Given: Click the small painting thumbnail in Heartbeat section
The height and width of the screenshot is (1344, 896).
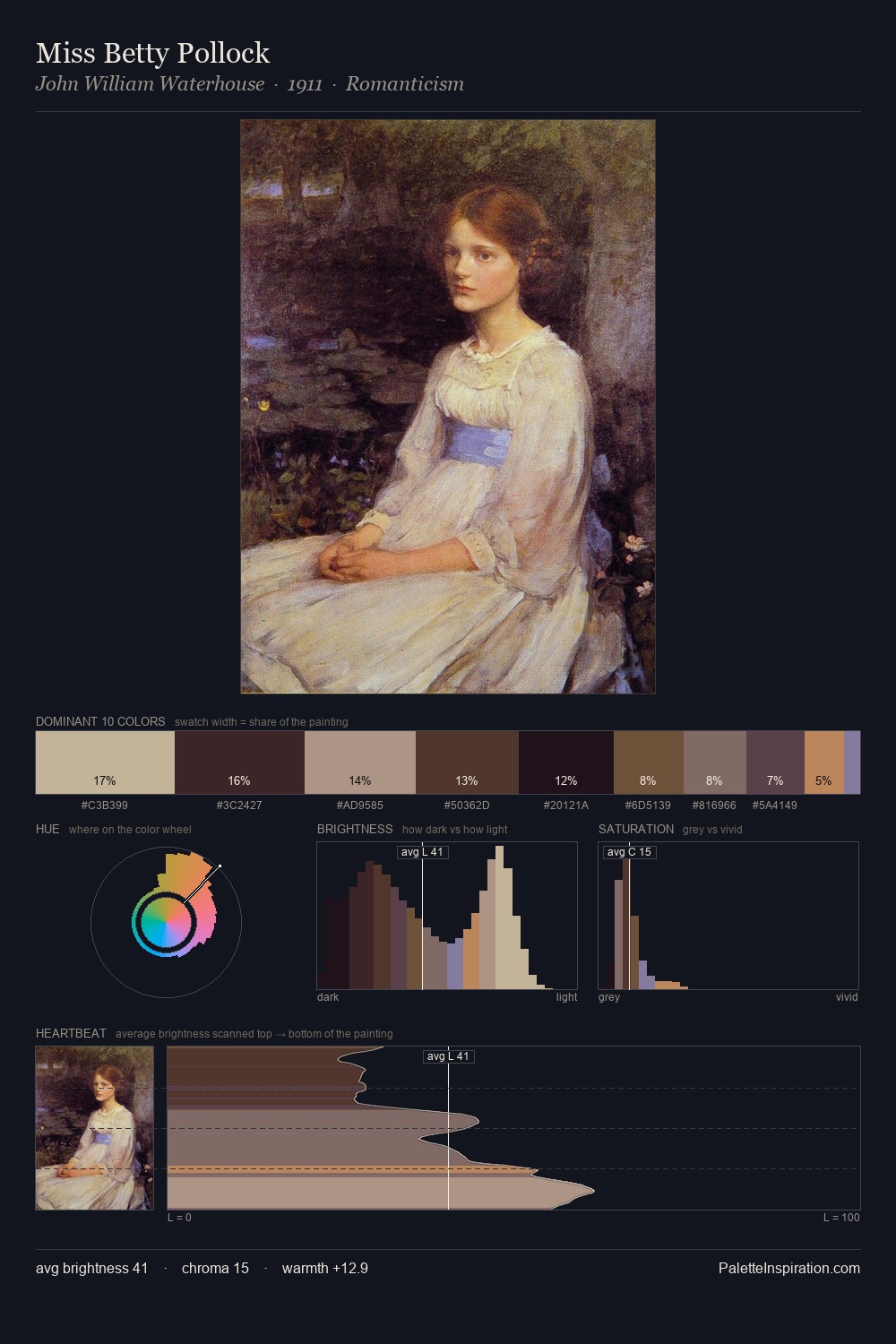Looking at the screenshot, I should click(95, 1128).
